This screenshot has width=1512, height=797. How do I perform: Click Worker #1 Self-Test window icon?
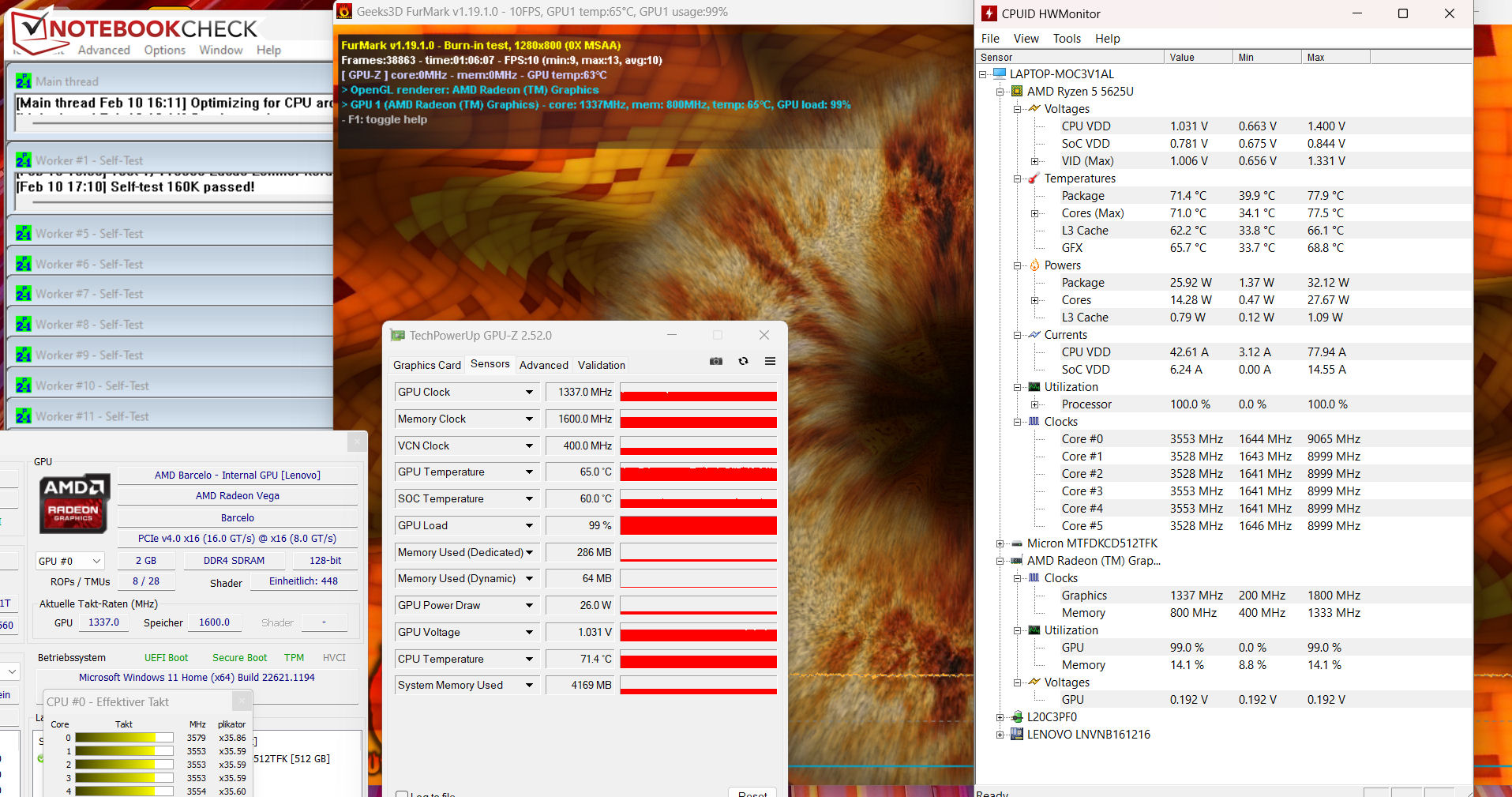pyautogui.click(x=24, y=160)
